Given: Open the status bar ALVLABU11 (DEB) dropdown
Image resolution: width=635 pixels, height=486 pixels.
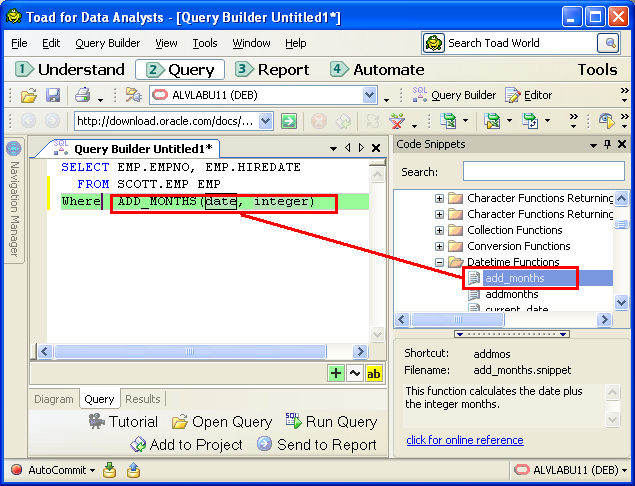Looking at the screenshot, I should 624,471.
